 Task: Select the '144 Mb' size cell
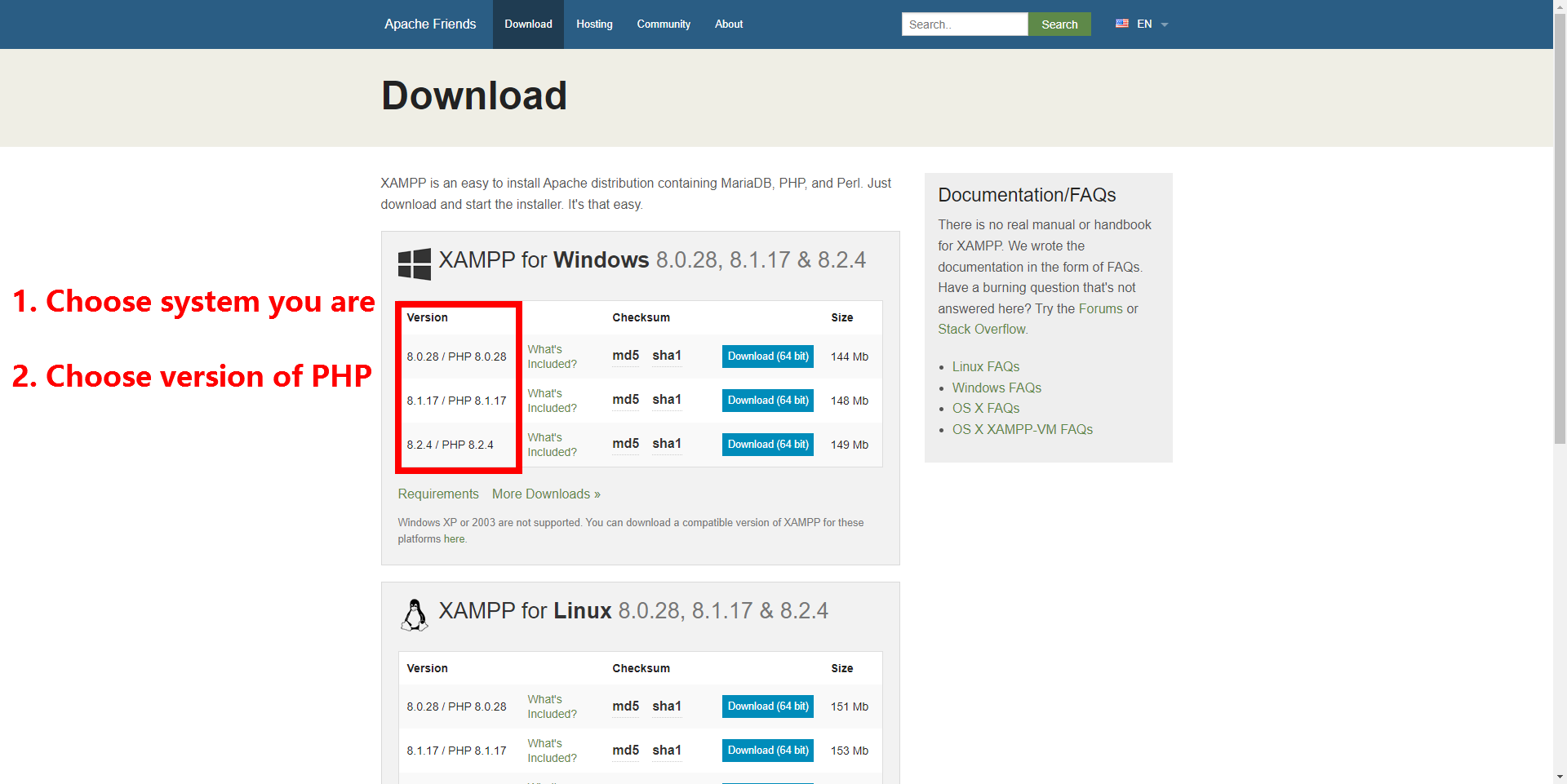(850, 357)
